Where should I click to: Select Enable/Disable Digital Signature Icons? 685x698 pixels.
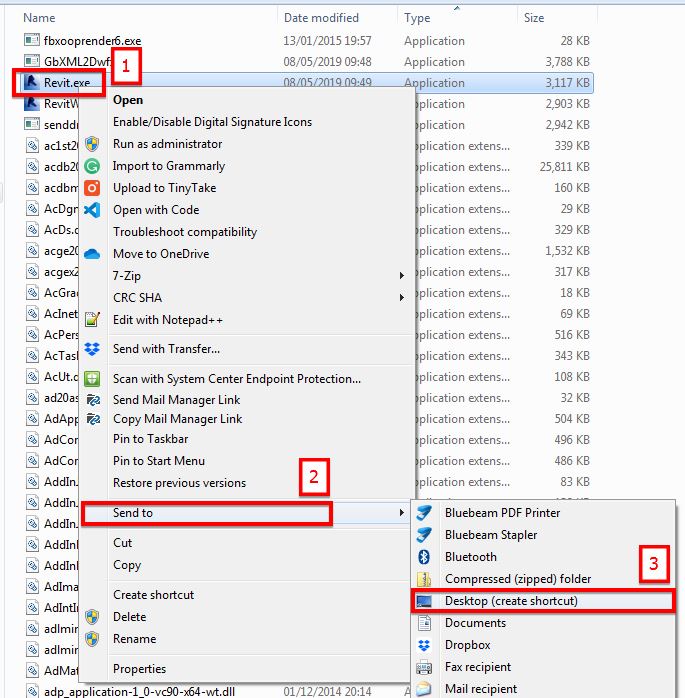point(212,122)
